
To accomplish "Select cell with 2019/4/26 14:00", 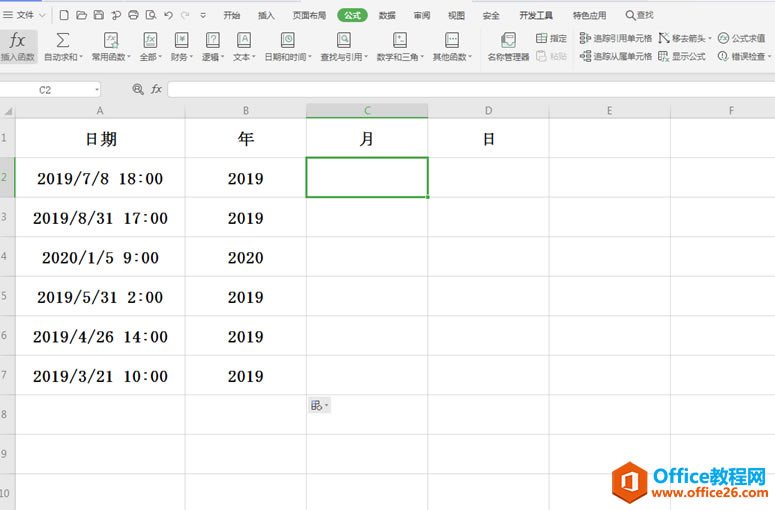I will pyautogui.click(x=100, y=336).
